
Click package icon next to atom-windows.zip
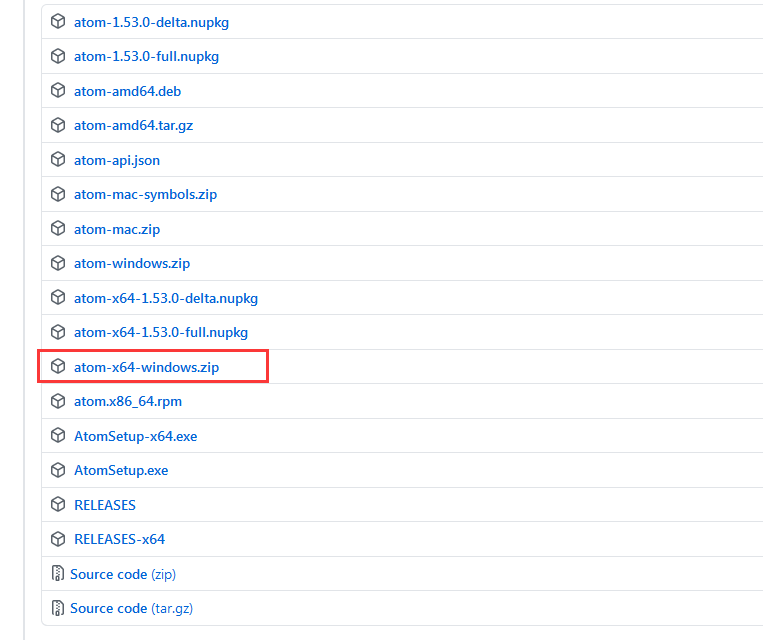pyautogui.click(x=58, y=263)
